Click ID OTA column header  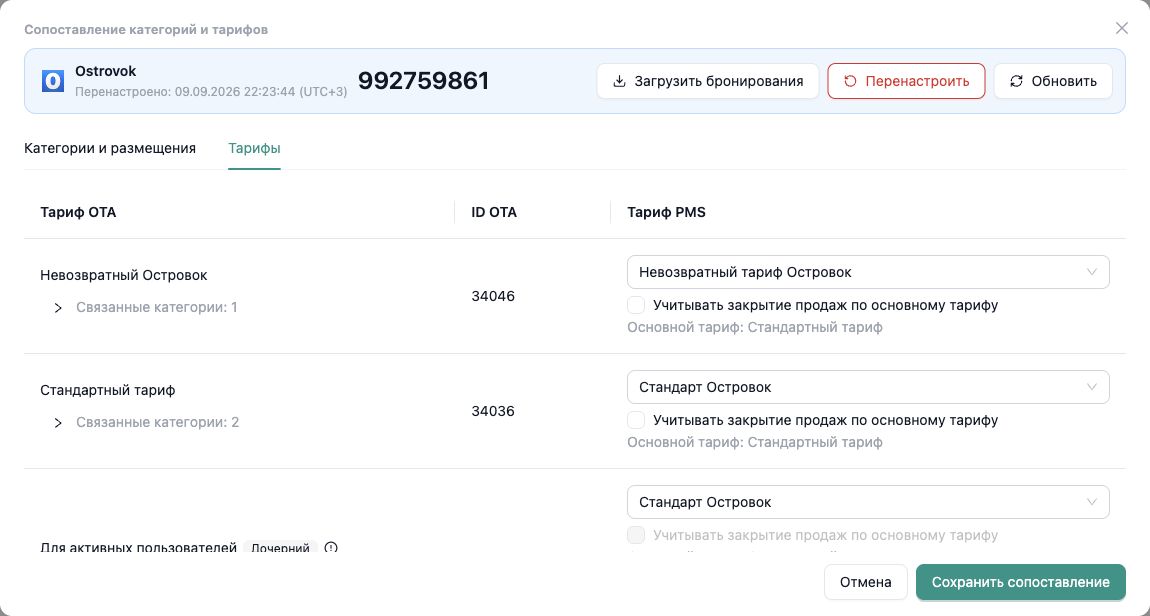click(x=494, y=213)
